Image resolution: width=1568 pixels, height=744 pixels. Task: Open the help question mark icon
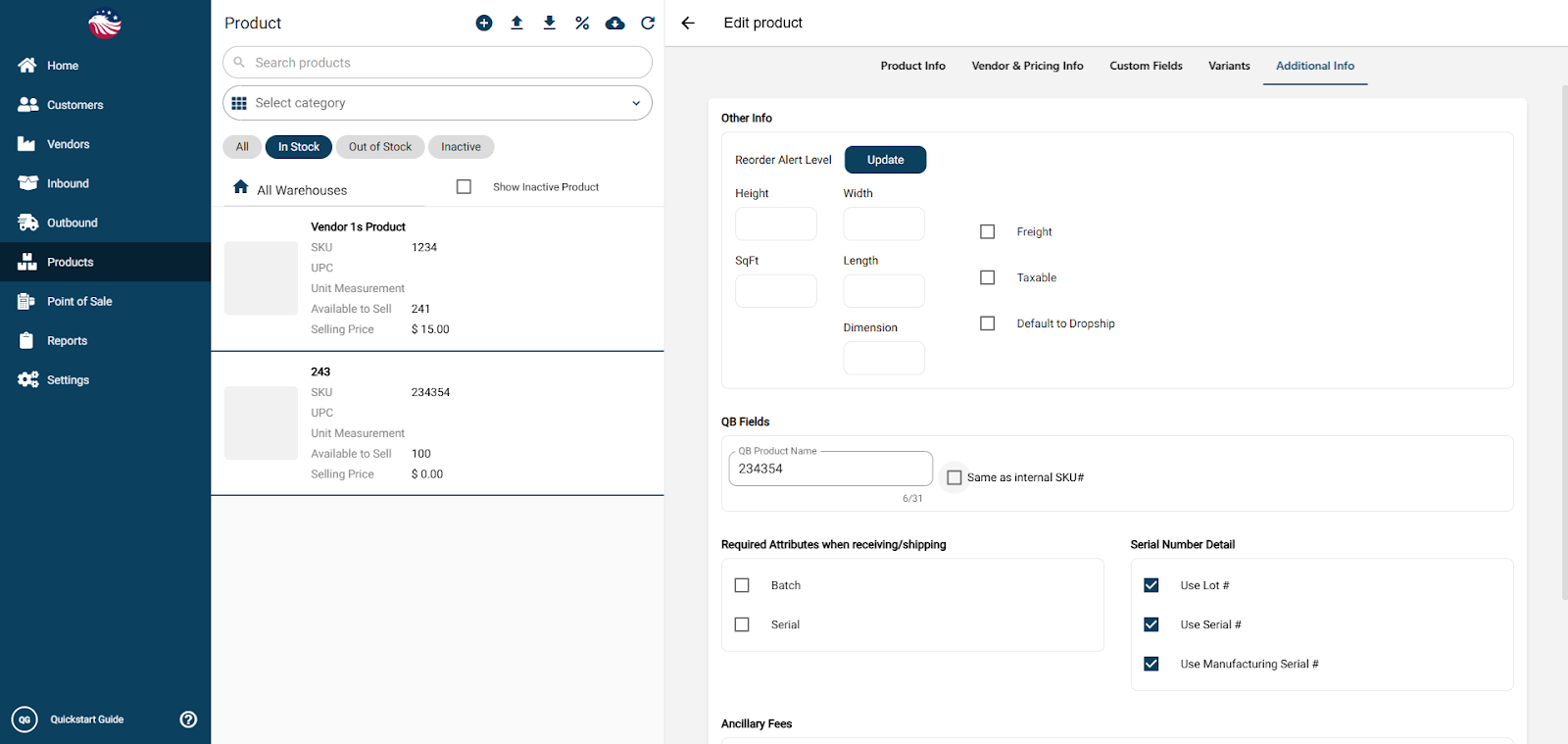[188, 719]
